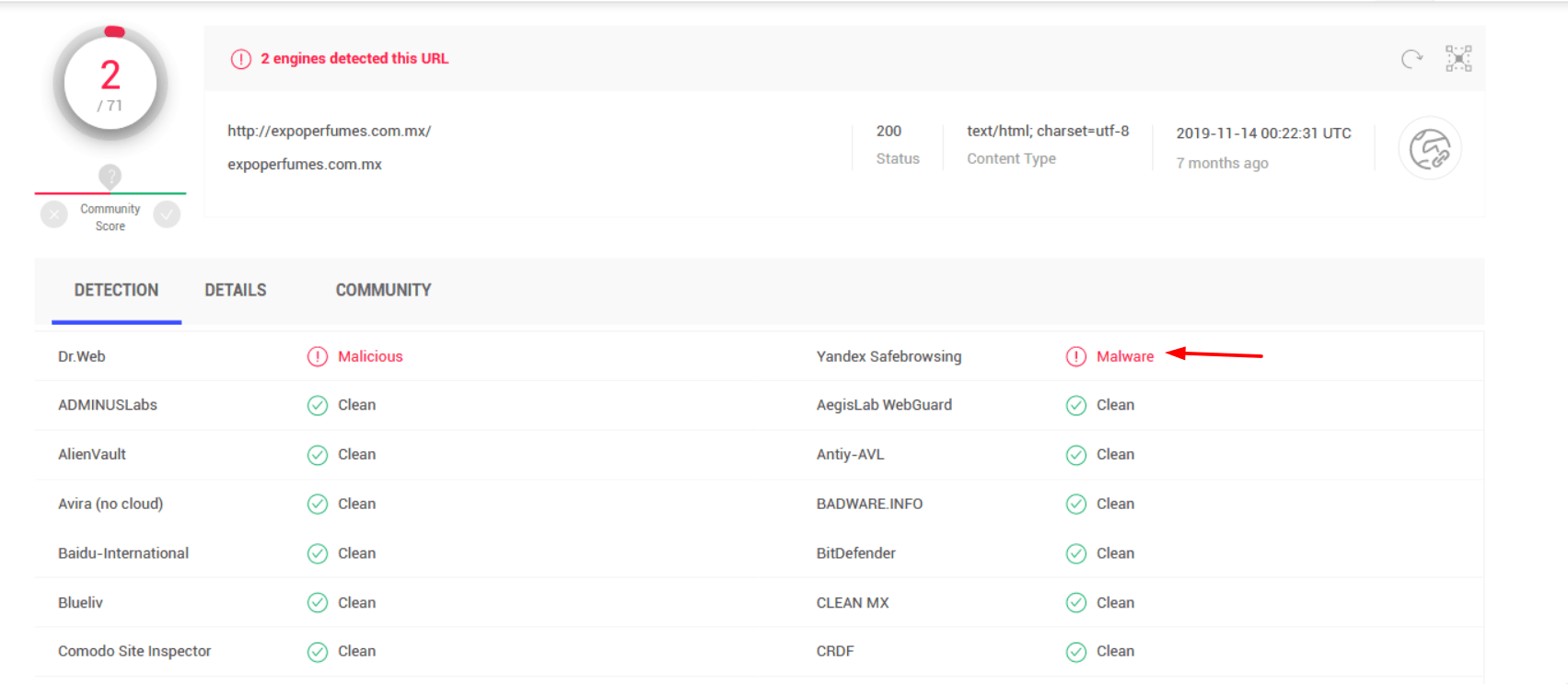1568x684 pixels.
Task: Click the 2019-11-14 scan date text
Action: (x=1263, y=133)
